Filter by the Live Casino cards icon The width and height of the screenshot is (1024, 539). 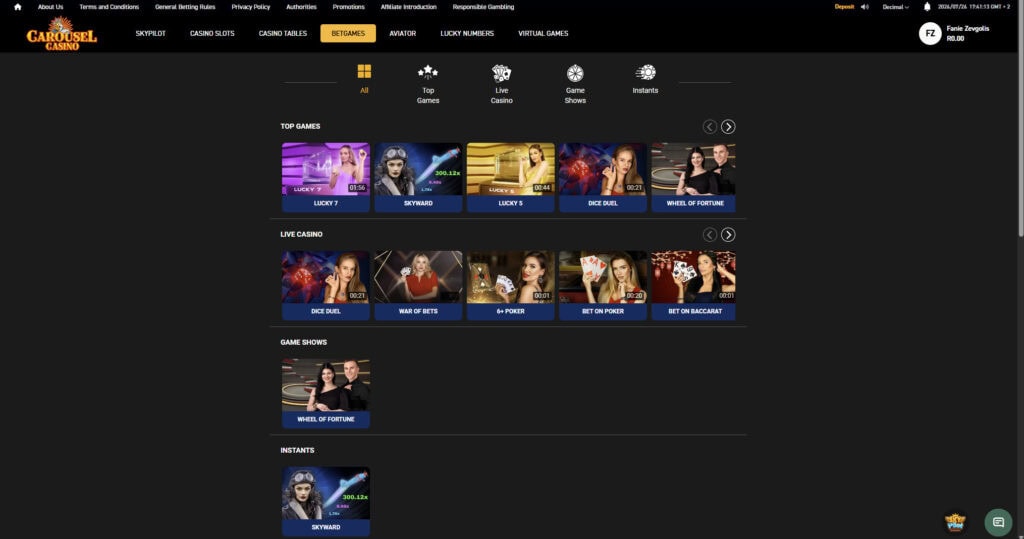pyautogui.click(x=502, y=73)
